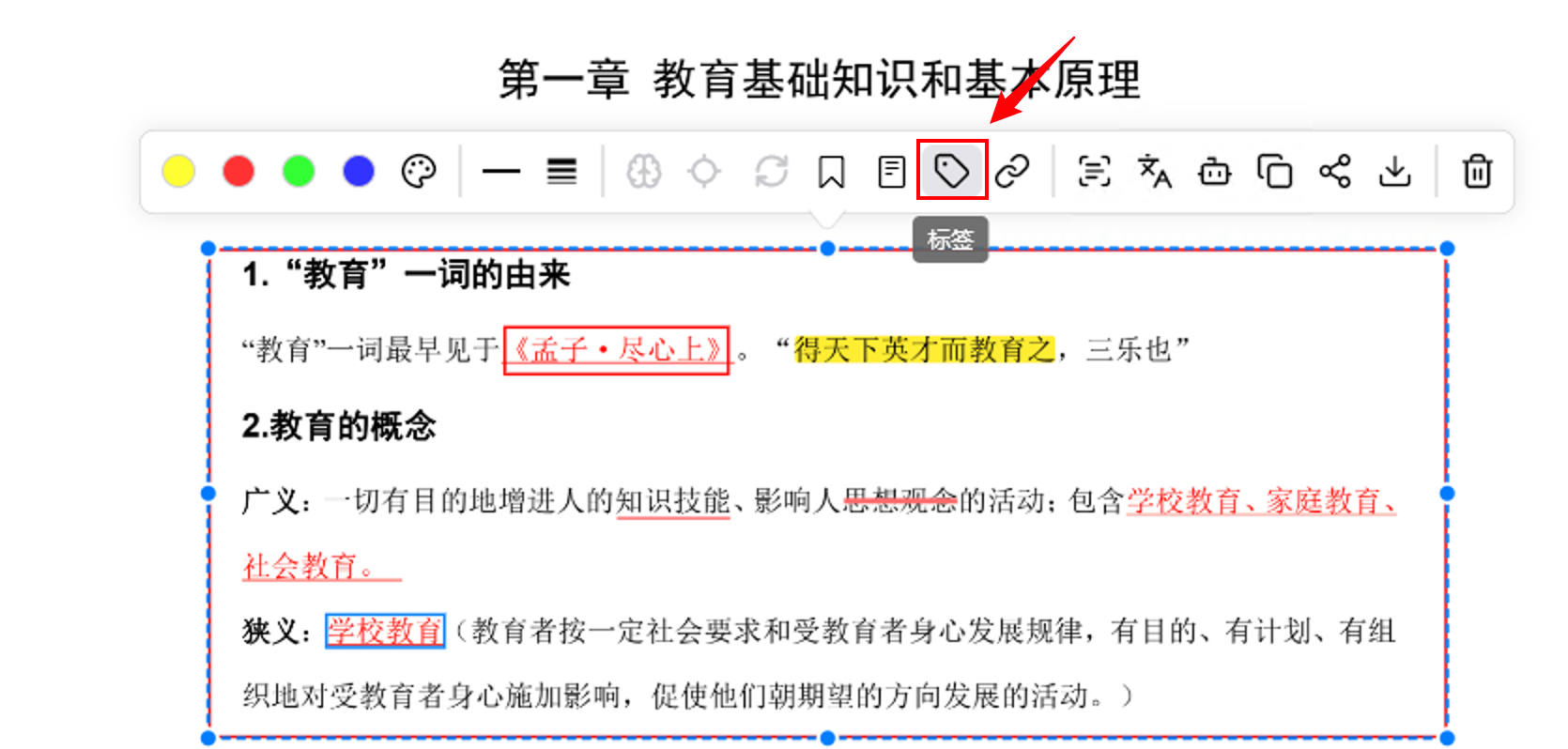Pick the red highlight color

click(x=238, y=172)
